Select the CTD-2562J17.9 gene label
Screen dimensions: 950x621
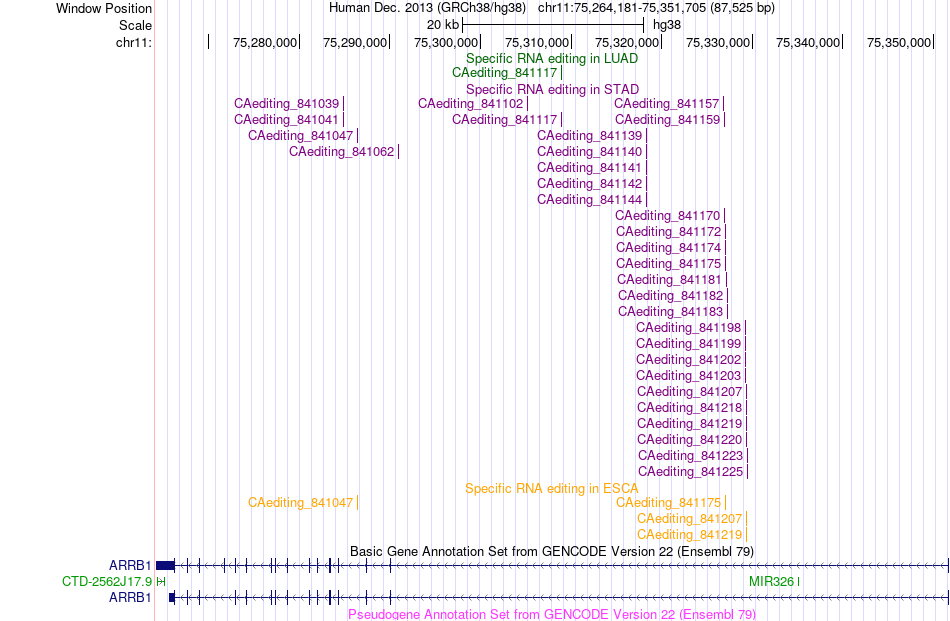click(107, 582)
